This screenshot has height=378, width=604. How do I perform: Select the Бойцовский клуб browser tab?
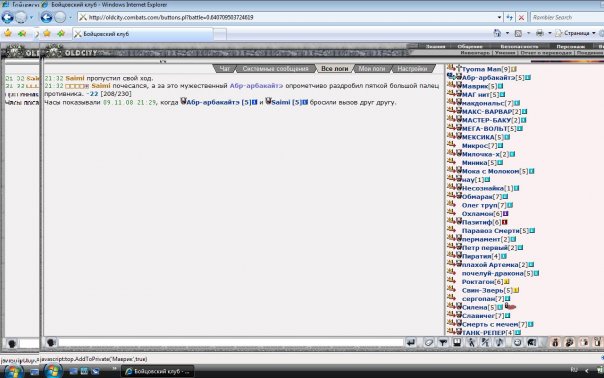pyautogui.click(x=143, y=34)
